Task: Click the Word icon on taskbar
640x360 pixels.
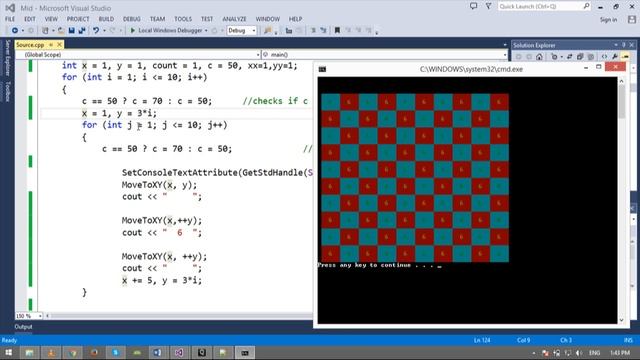Action: 158,353
